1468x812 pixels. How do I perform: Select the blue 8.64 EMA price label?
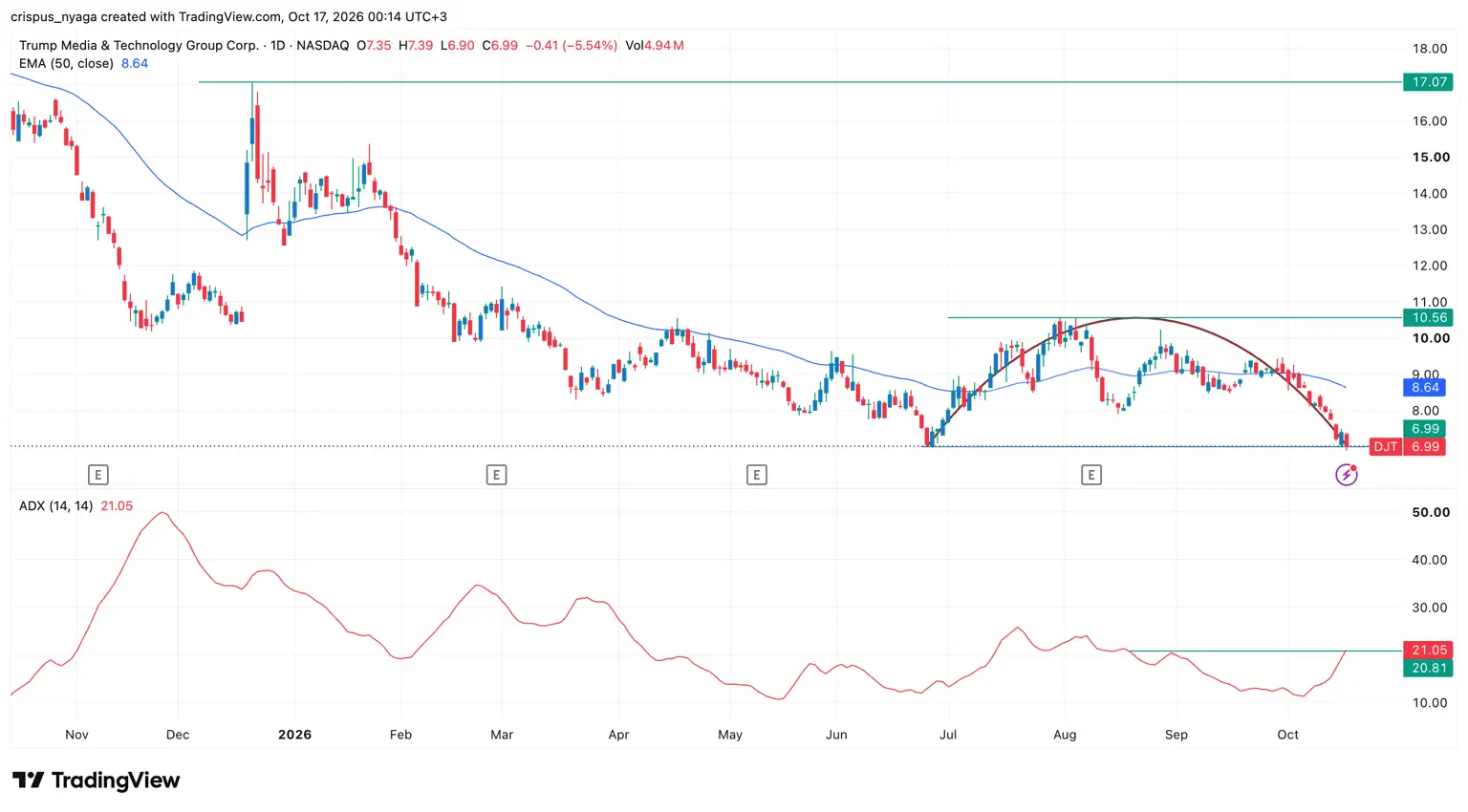click(1424, 388)
